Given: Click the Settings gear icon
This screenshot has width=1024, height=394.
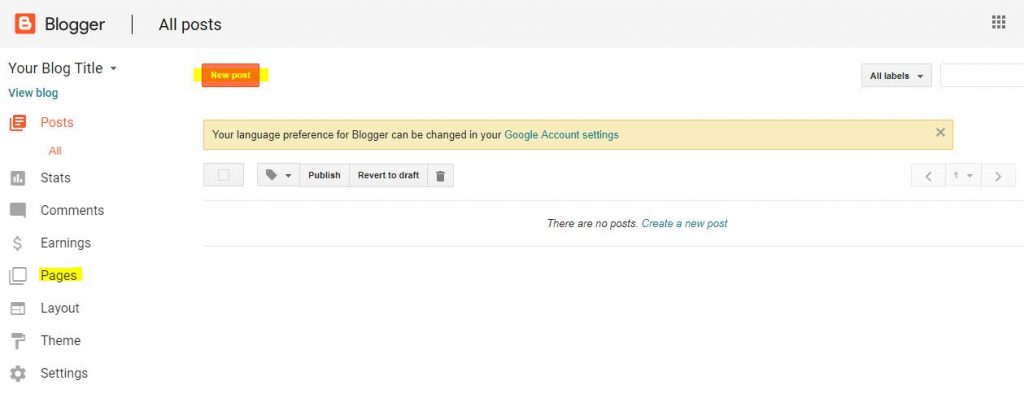Looking at the screenshot, I should (18, 374).
